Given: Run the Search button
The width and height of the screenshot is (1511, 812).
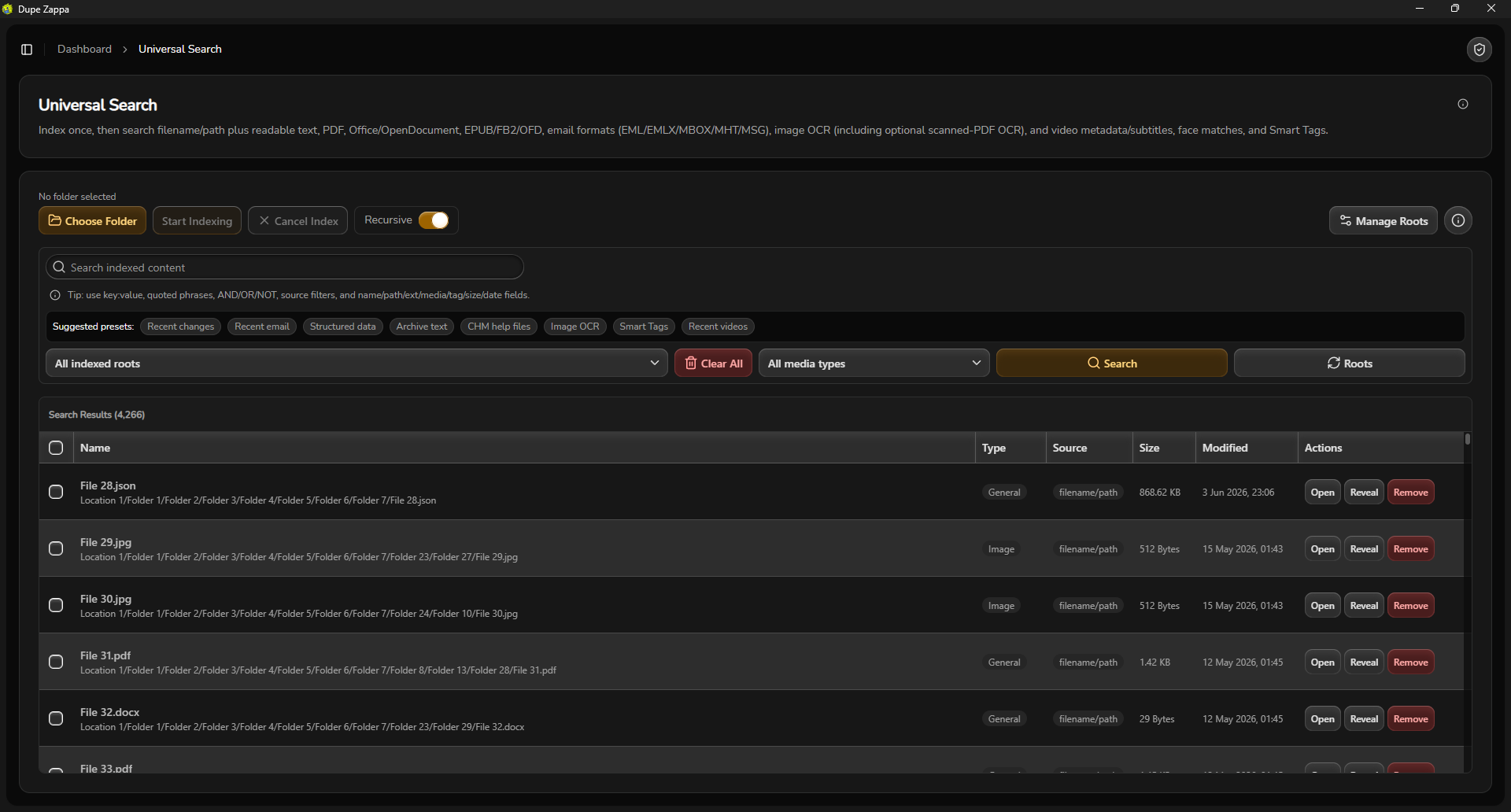Looking at the screenshot, I should click(1112, 364).
